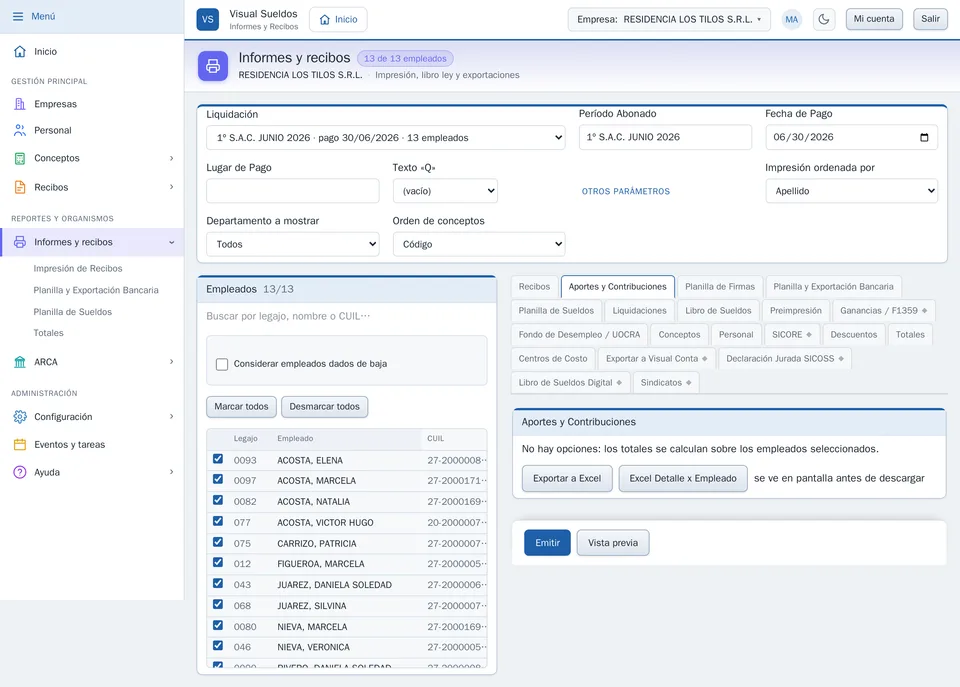Toggle dark mode moon icon
The width and height of the screenshot is (960, 687).
pyautogui.click(x=824, y=19)
